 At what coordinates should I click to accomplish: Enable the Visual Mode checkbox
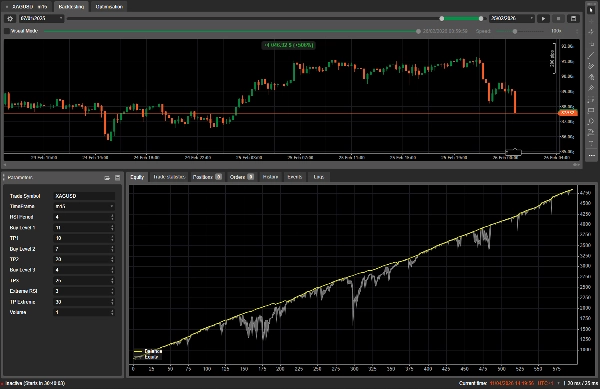(7, 31)
